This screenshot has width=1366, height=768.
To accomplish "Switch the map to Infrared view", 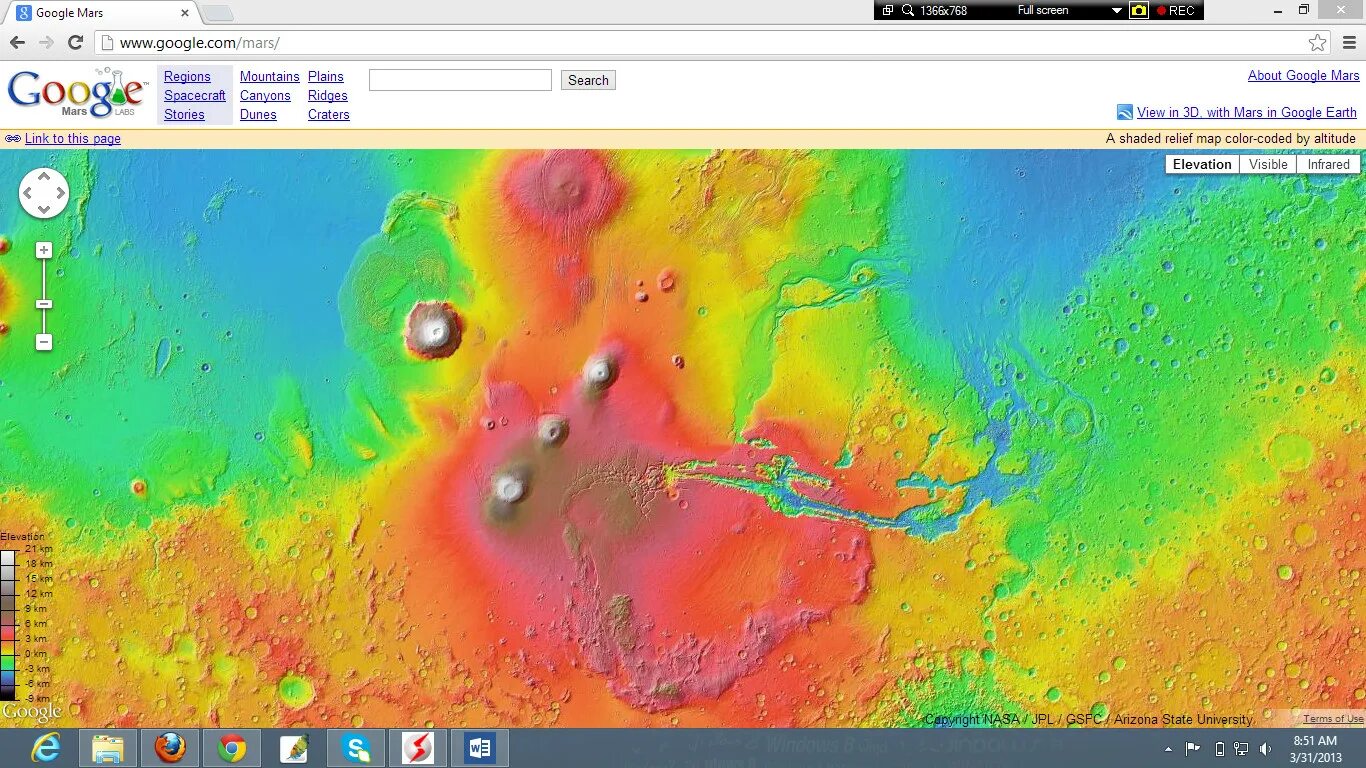I will (1328, 164).
